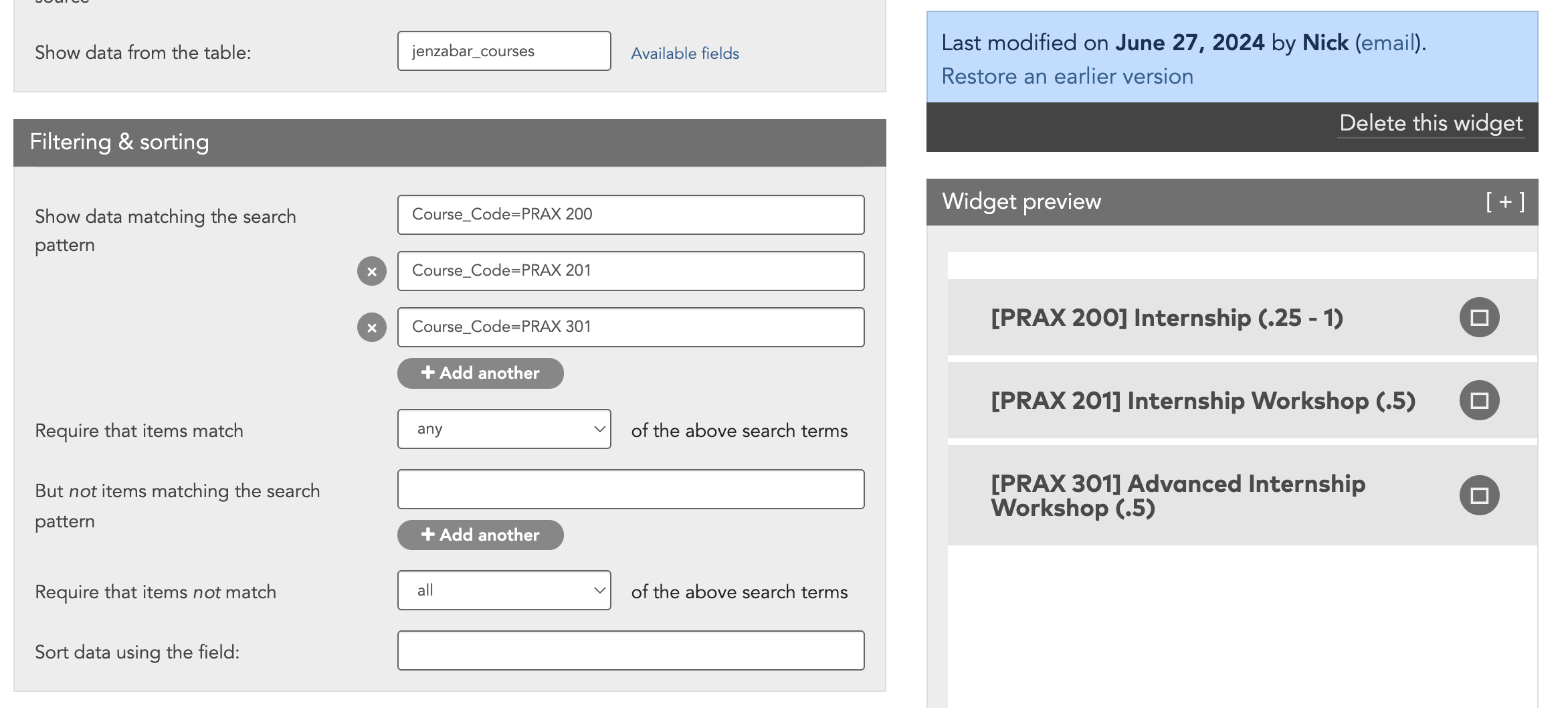Viewport: 1568px width, 708px height.
Task: Edit the Course_Code=PRAX 200 pattern field
Action: [x=630, y=215]
